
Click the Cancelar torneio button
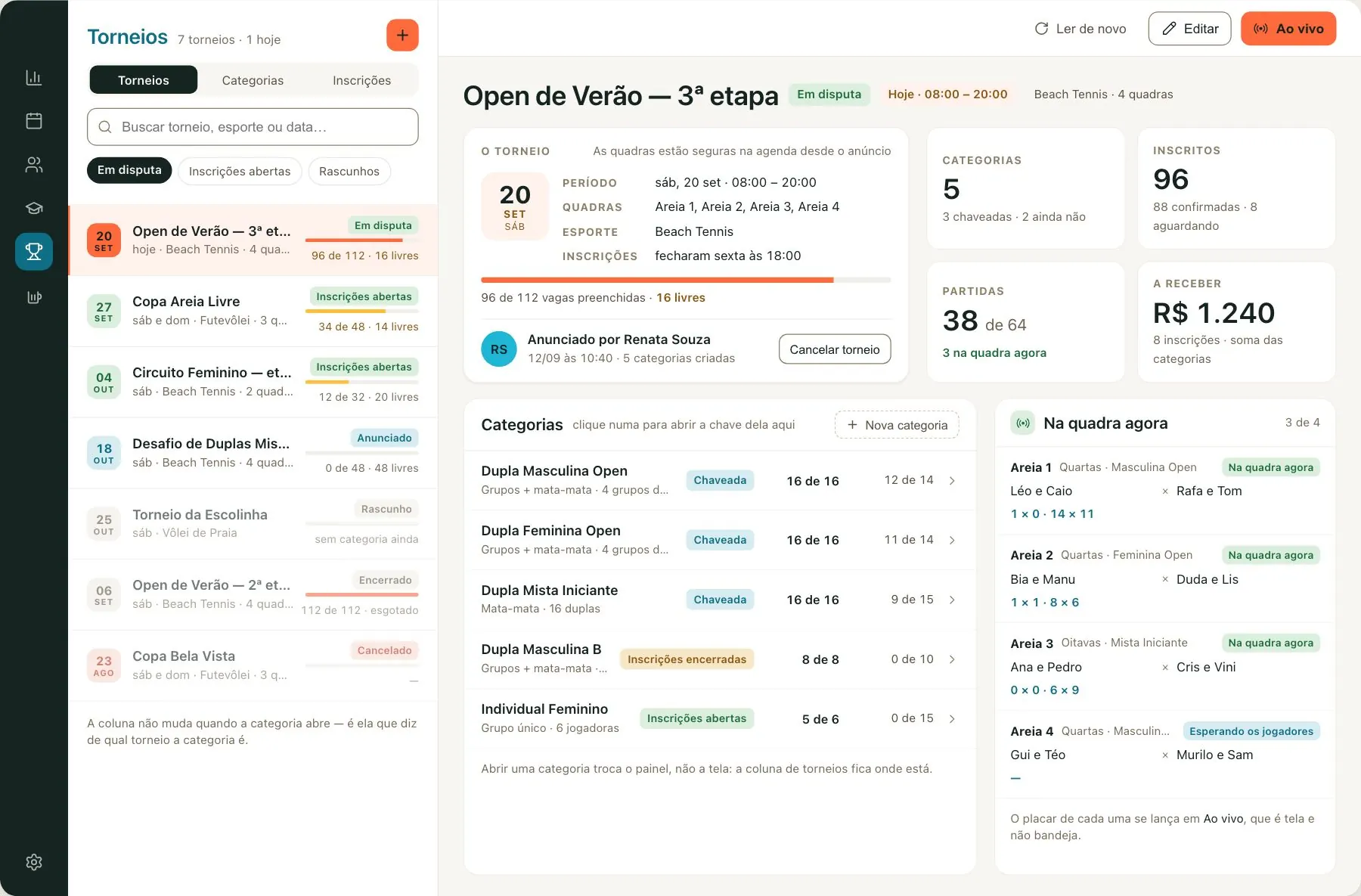click(835, 349)
